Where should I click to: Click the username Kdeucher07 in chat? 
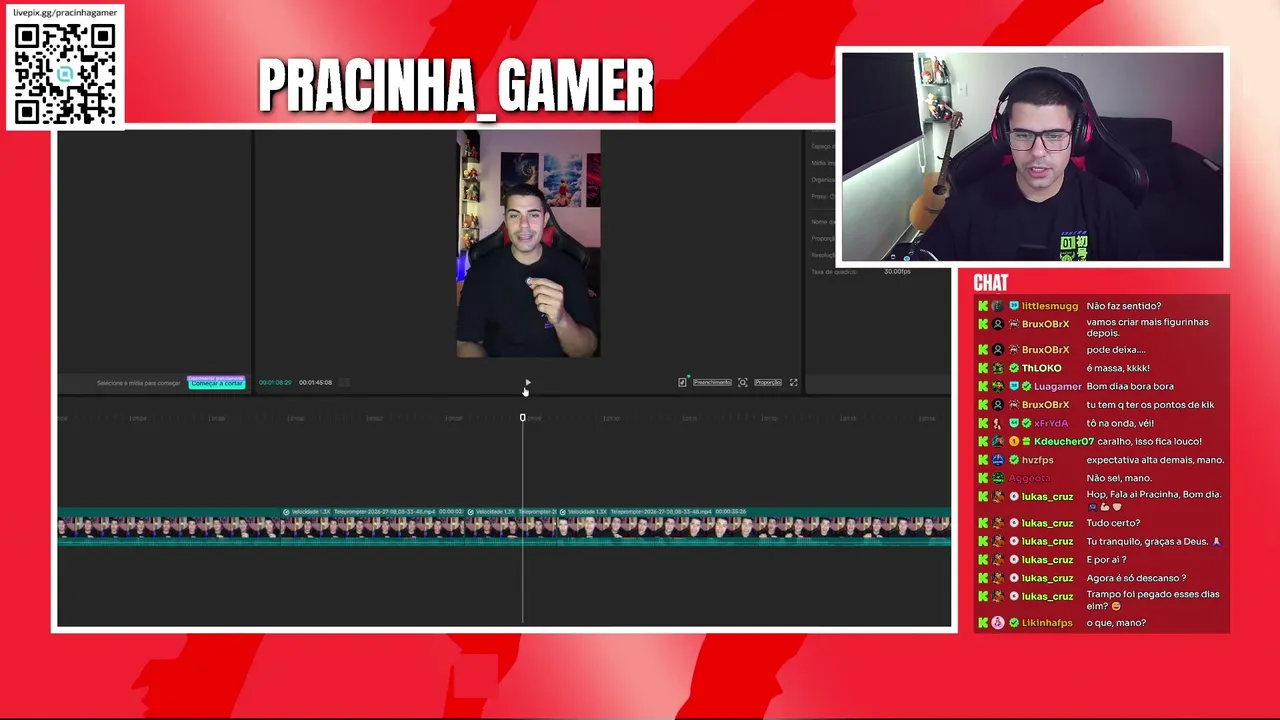click(1064, 441)
